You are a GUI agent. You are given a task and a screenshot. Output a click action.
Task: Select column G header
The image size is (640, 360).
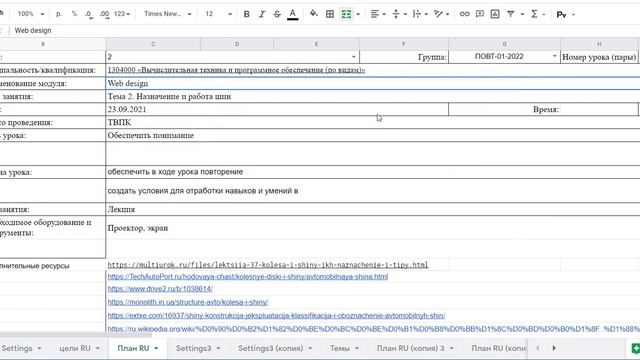click(x=504, y=44)
